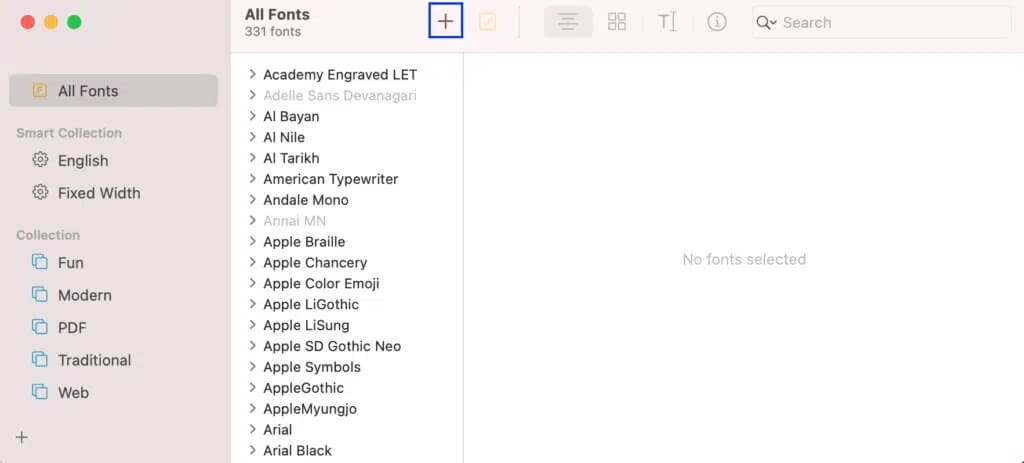Select the Apple LiSung font name

tap(306, 325)
